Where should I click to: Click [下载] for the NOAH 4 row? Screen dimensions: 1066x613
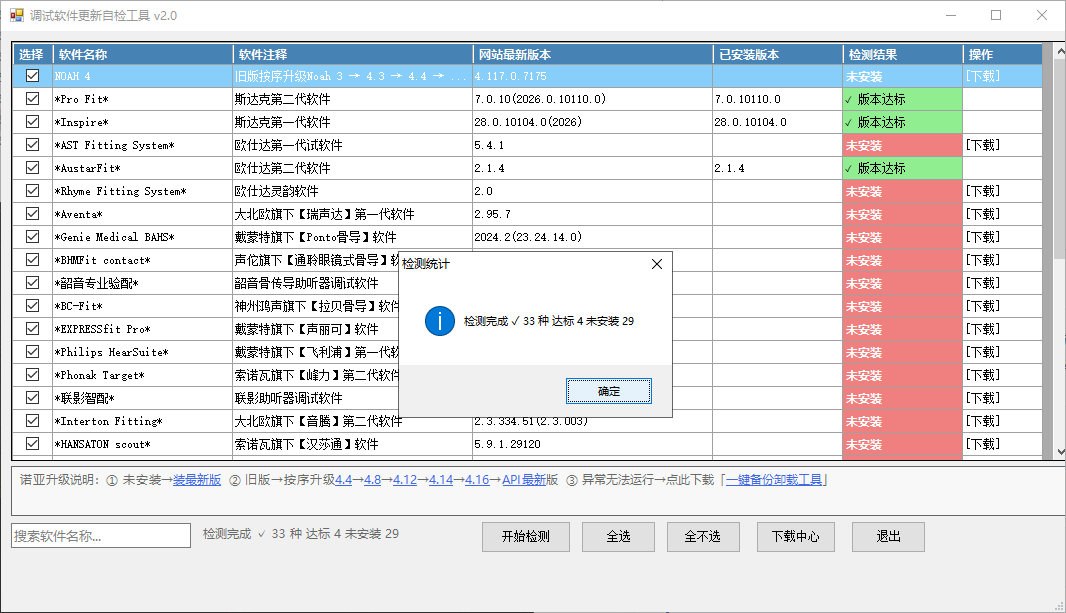(x=982, y=76)
